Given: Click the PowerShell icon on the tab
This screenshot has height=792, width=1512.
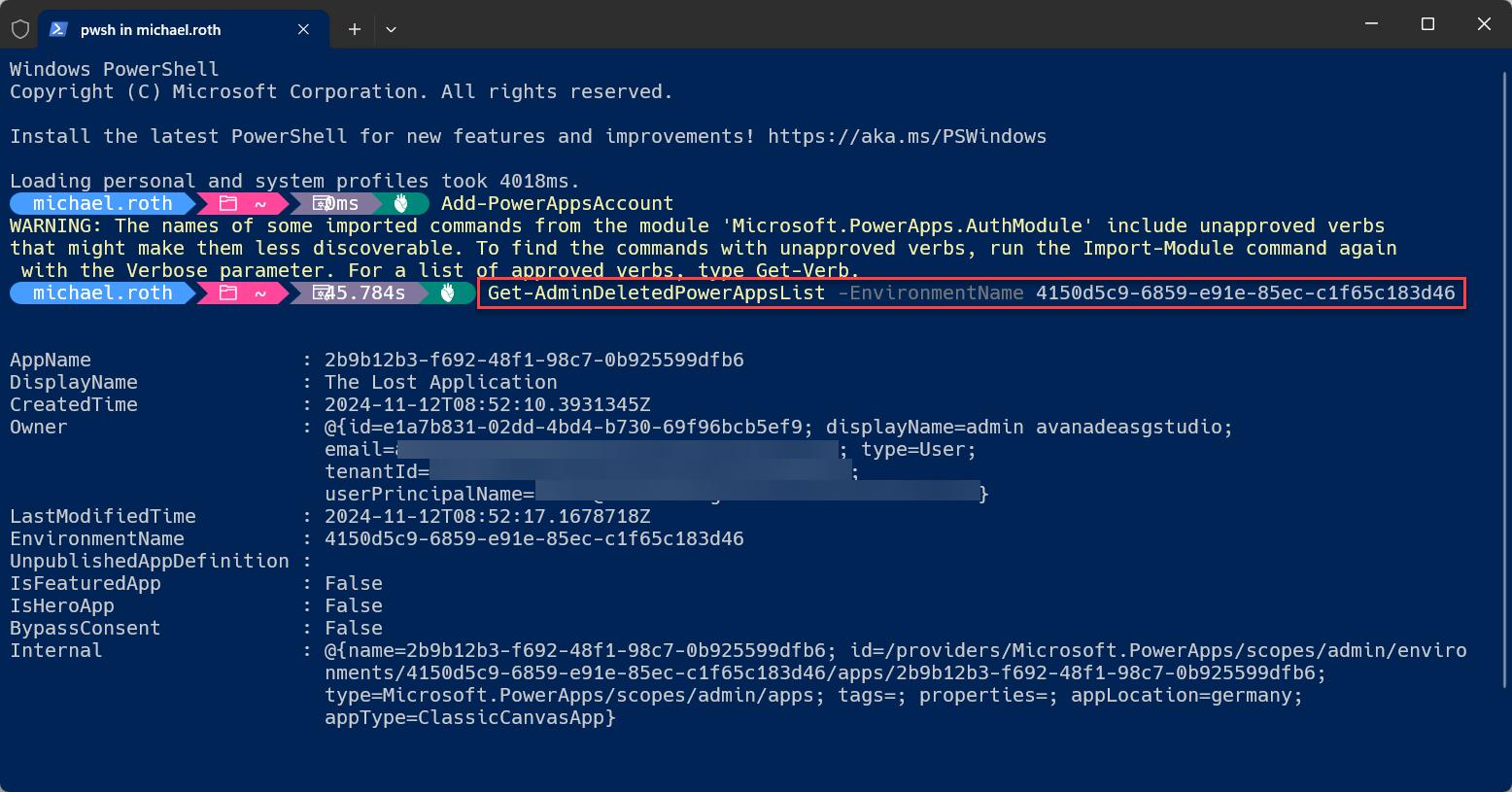Looking at the screenshot, I should pos(59,29).
